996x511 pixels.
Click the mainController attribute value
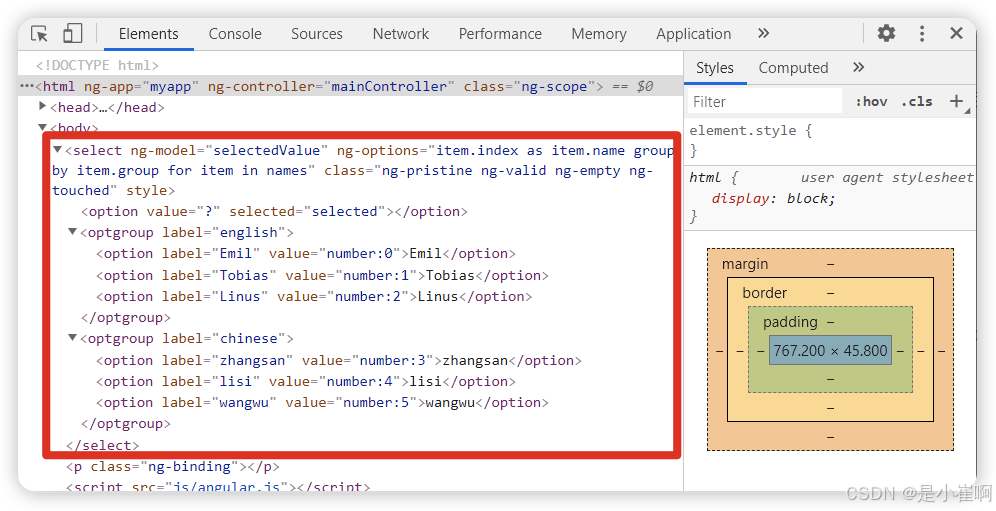(389, 86)
